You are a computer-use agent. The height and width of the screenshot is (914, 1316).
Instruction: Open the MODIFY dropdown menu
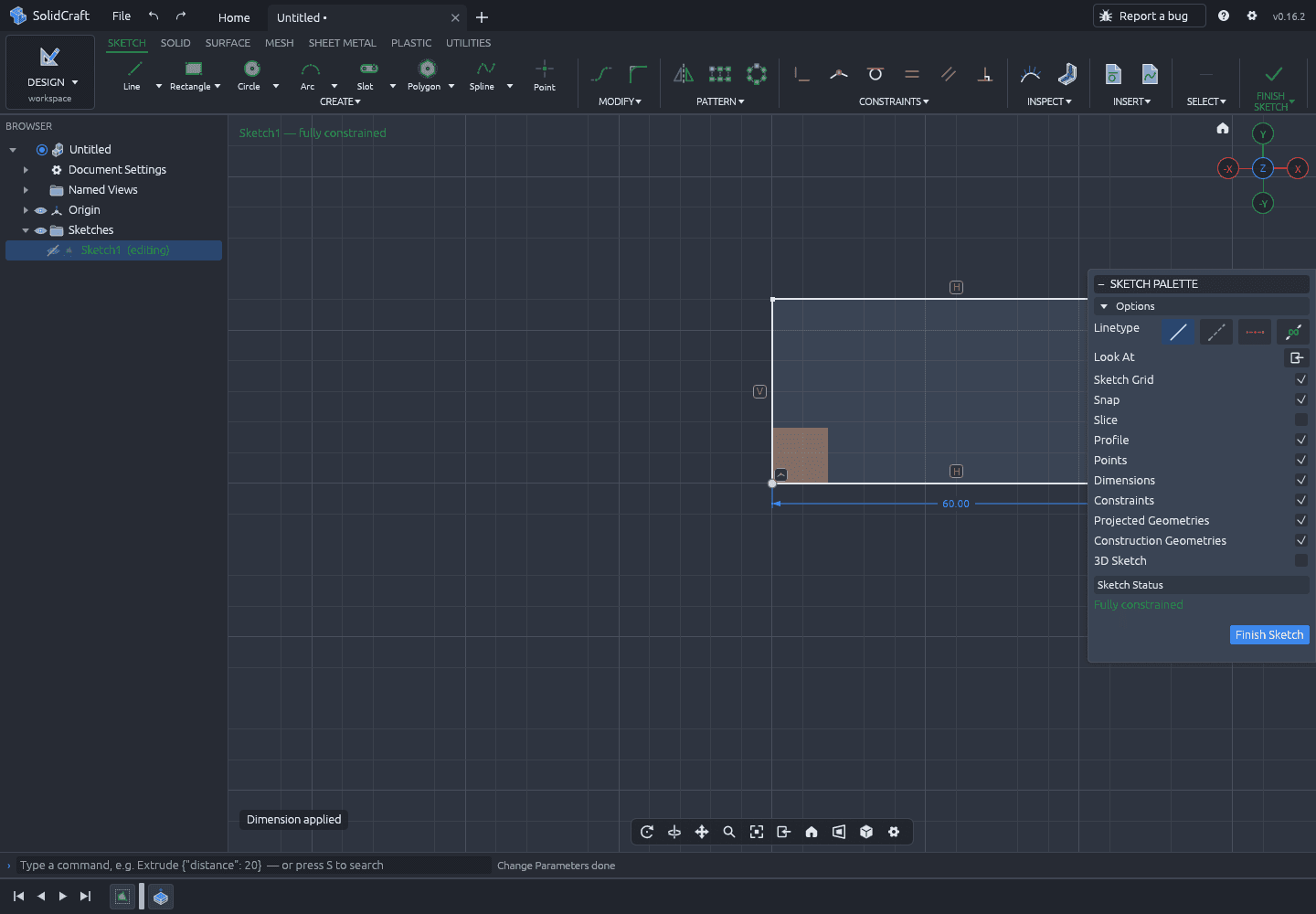pos(620,101)
